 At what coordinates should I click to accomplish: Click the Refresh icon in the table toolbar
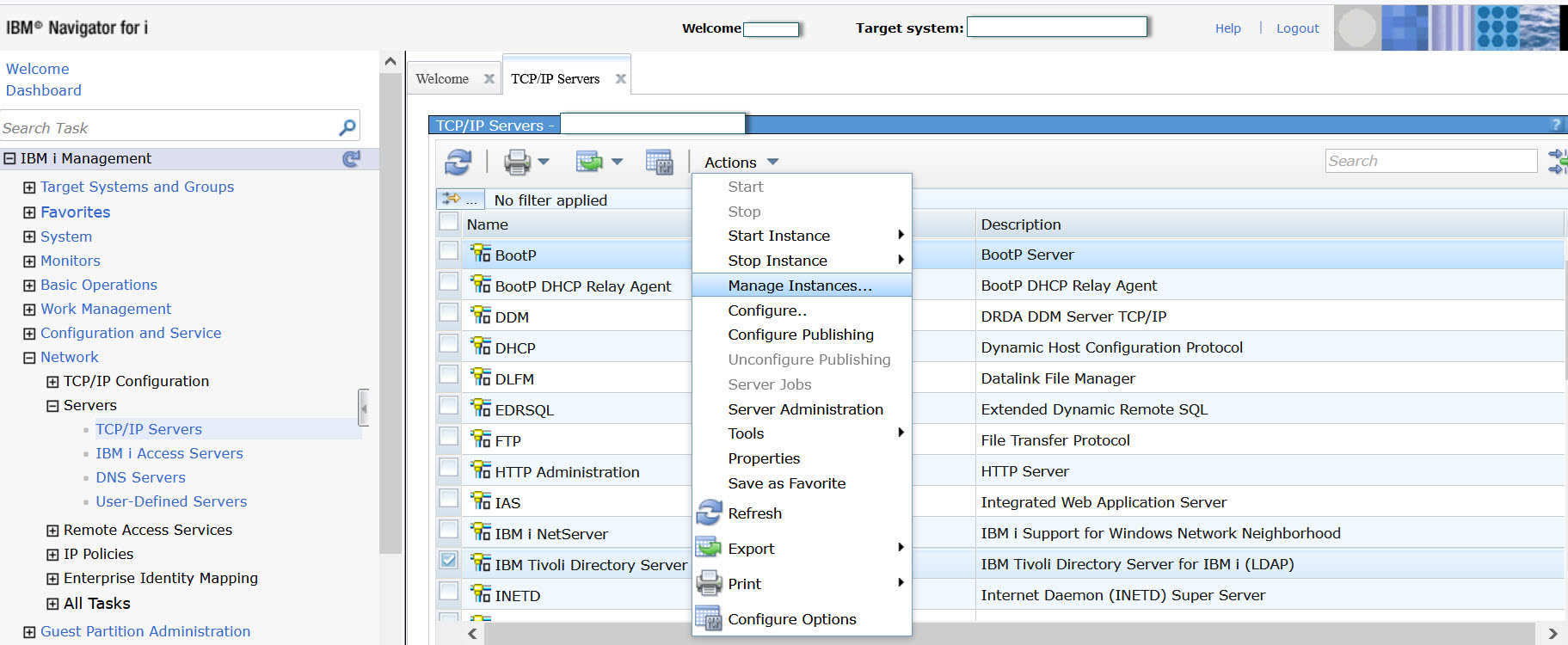[458, 162]
